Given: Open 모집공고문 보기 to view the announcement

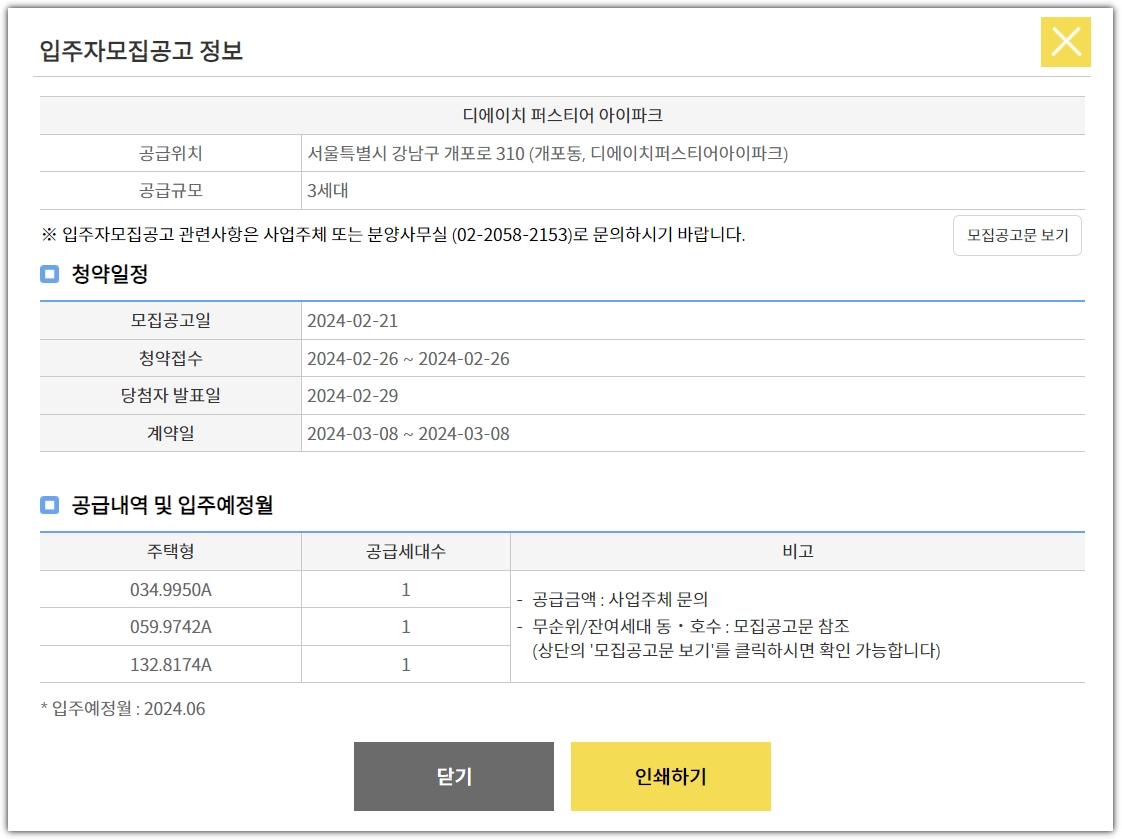Looking at the screenshot, I should (x=1018, y=236).
